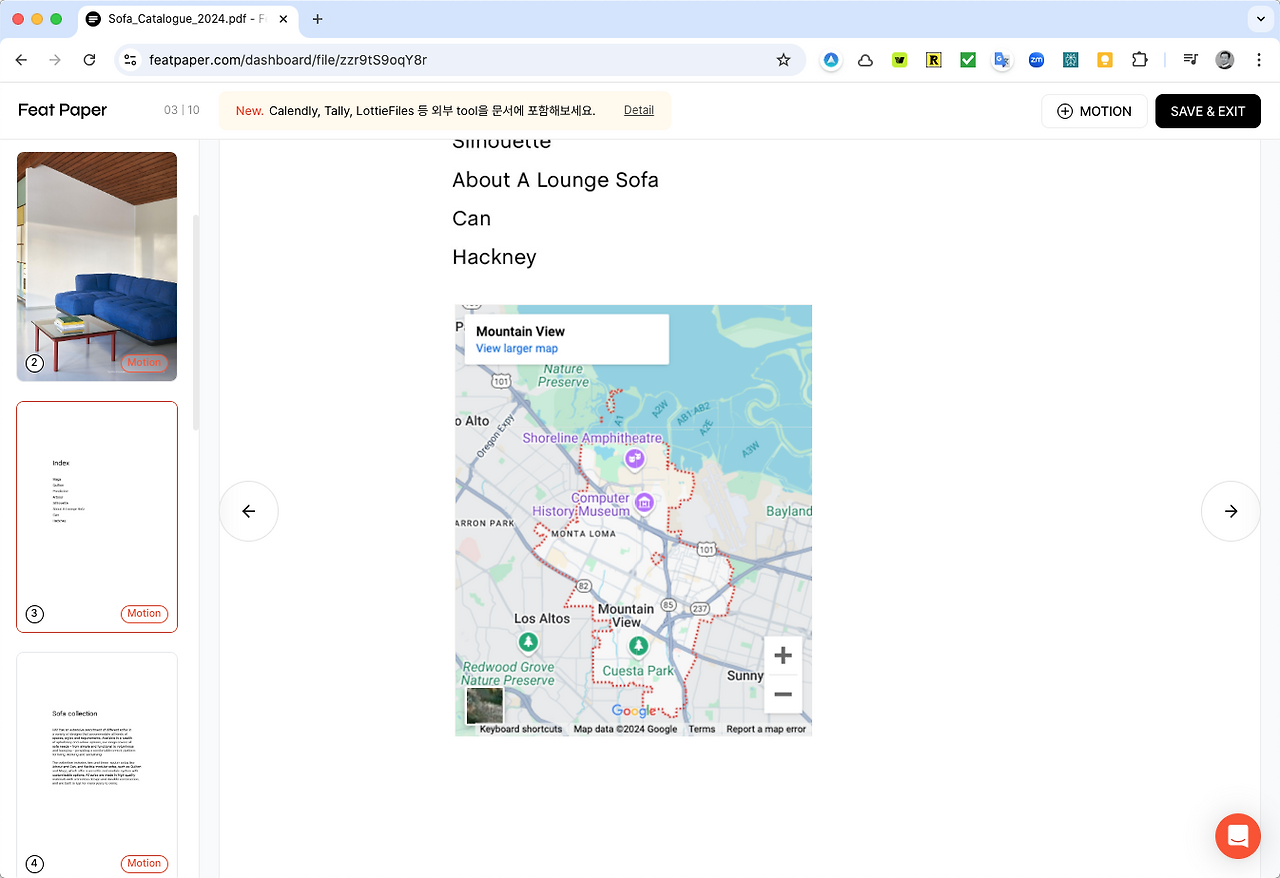
Task: Go to the next page arrow
Action: click(x=1231, y=511)
